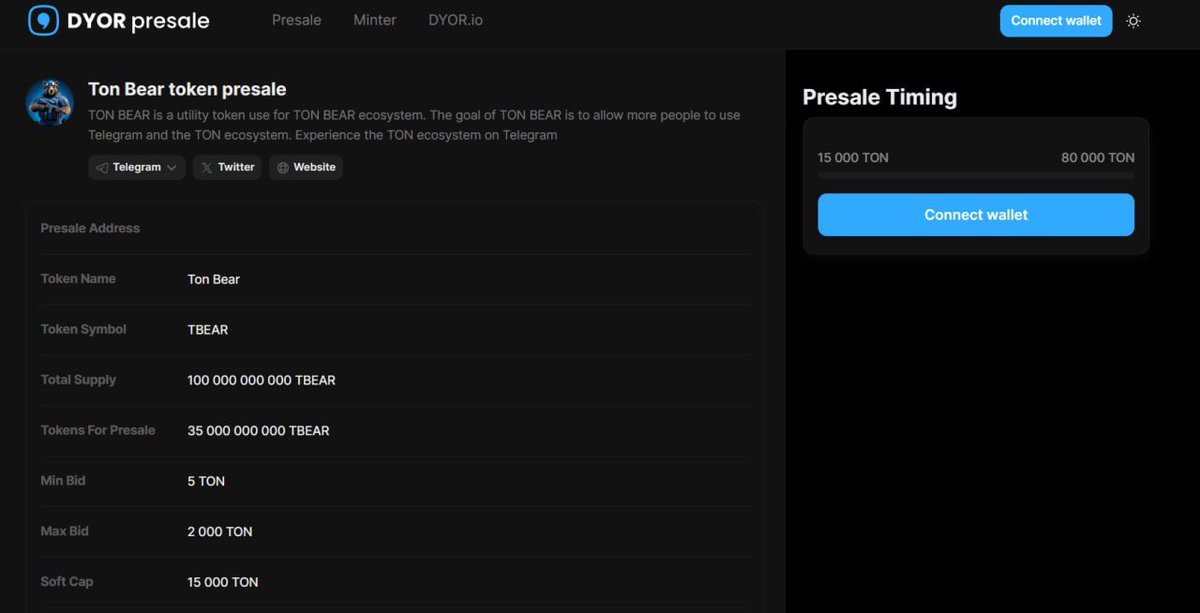Toggle the light theme sun icon

1133,21
